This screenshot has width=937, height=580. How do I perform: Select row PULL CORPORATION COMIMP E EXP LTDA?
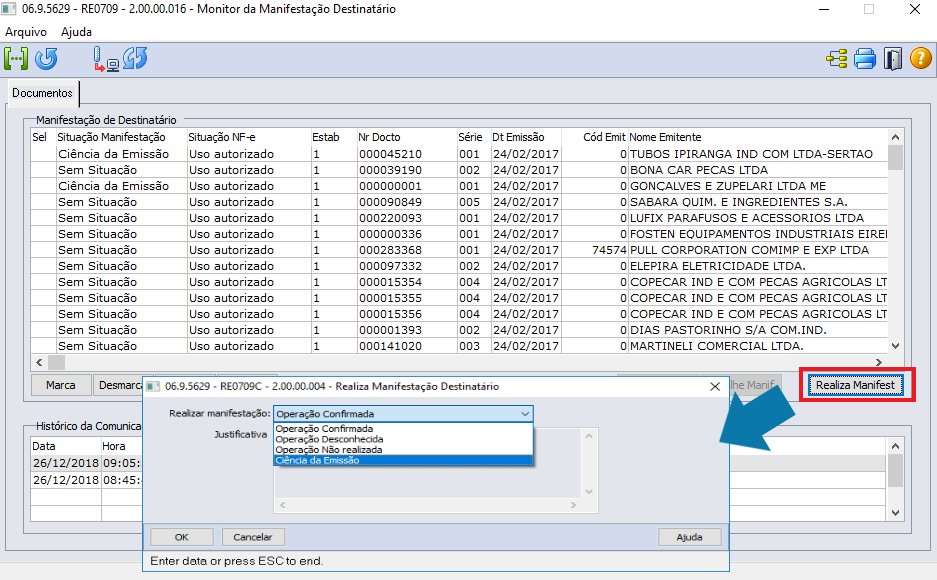(x=459, y=250)
